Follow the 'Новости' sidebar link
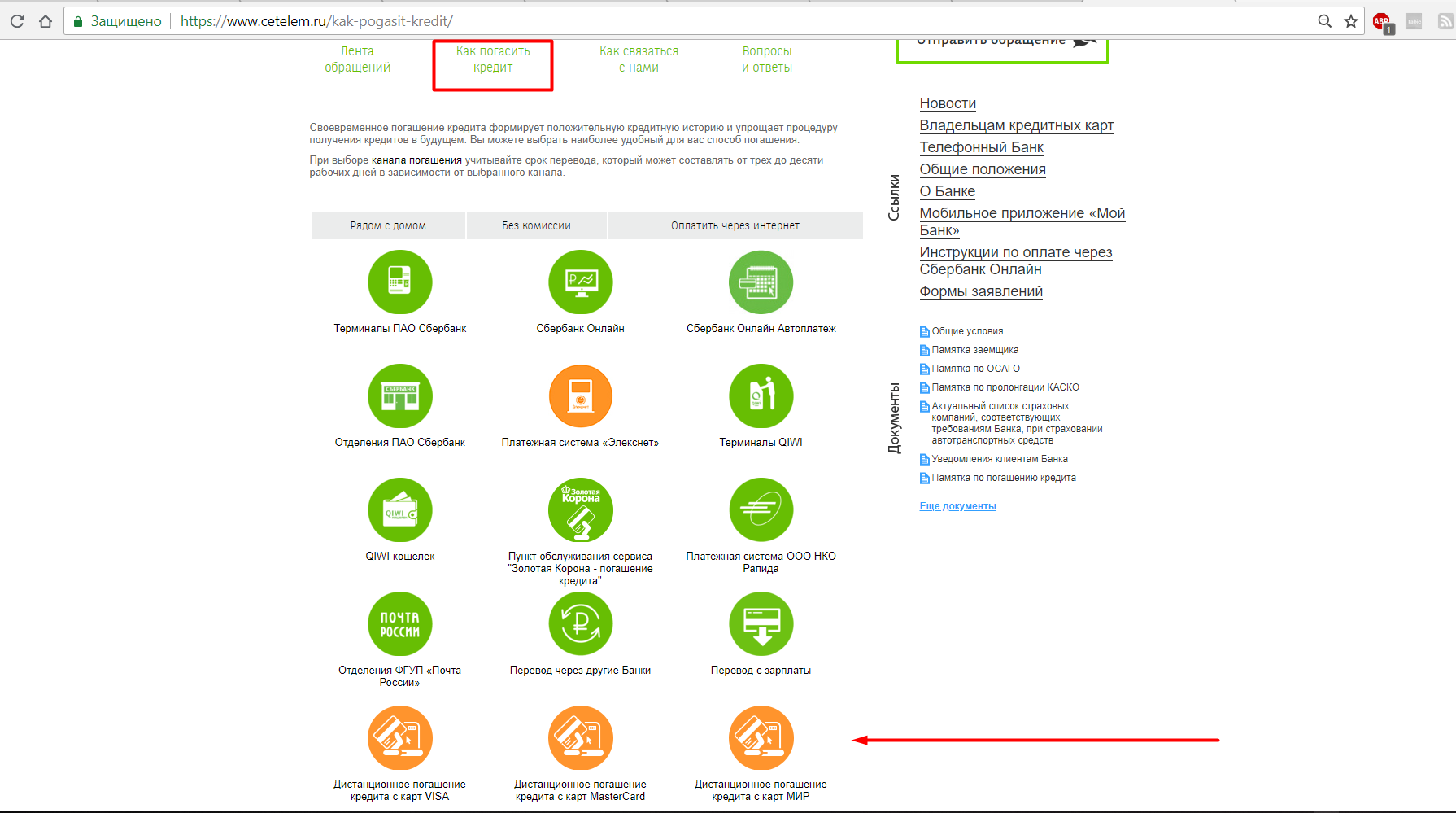This screenshot has width=1456, height=813. click(948, 103)
